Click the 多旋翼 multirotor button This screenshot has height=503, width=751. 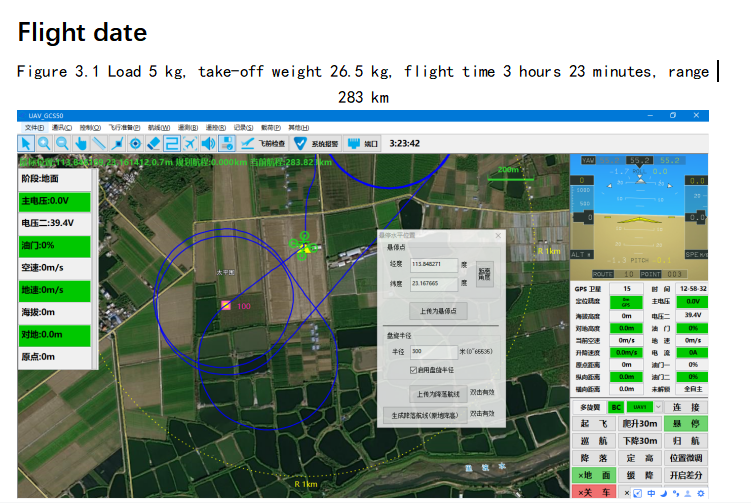[590, 407]
